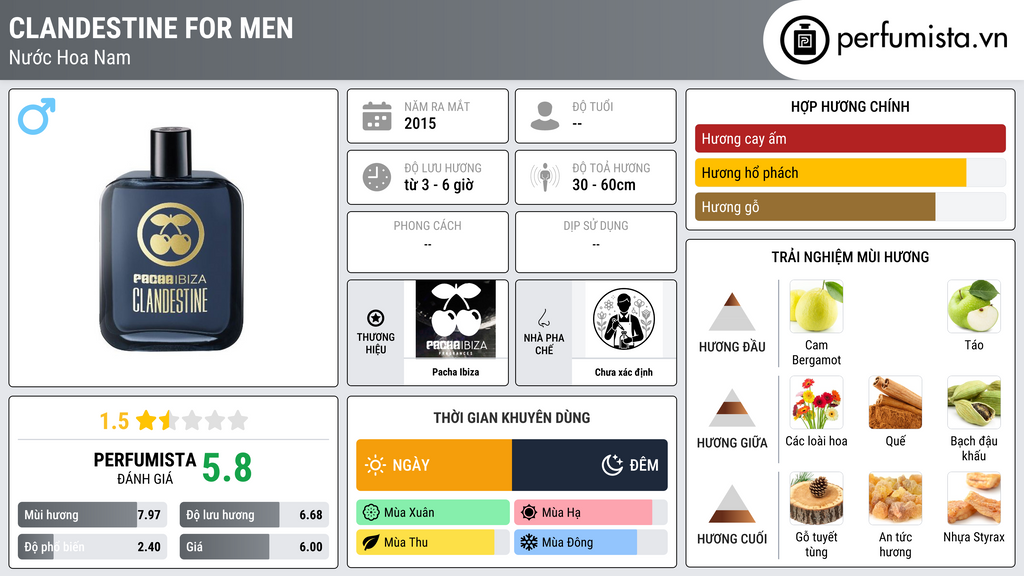1024x576 pixels.
Task: Select the blue Mùa Đông season bar
Action: pyautogui.click(x=591, y=542)
